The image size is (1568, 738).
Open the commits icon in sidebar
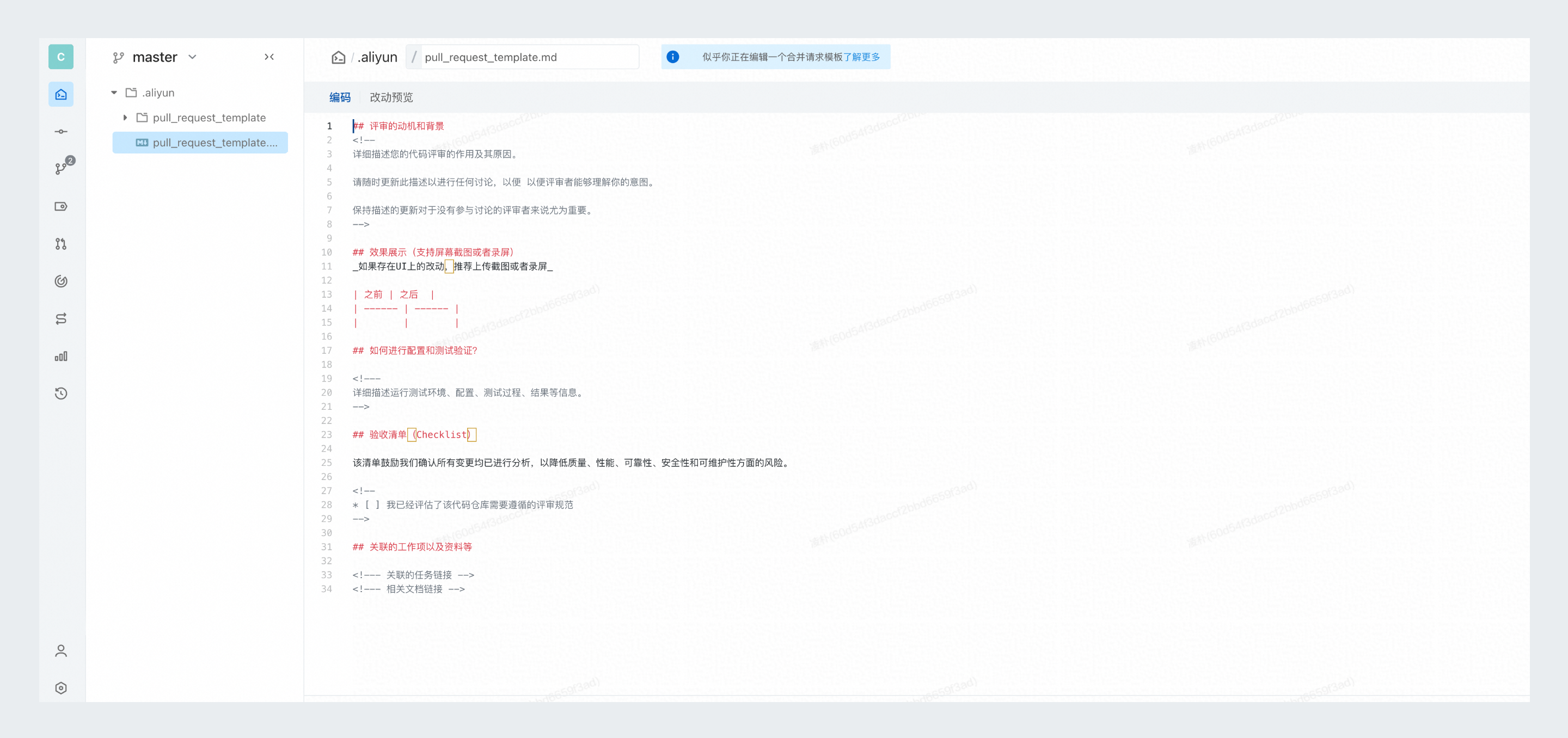point(61,131)
